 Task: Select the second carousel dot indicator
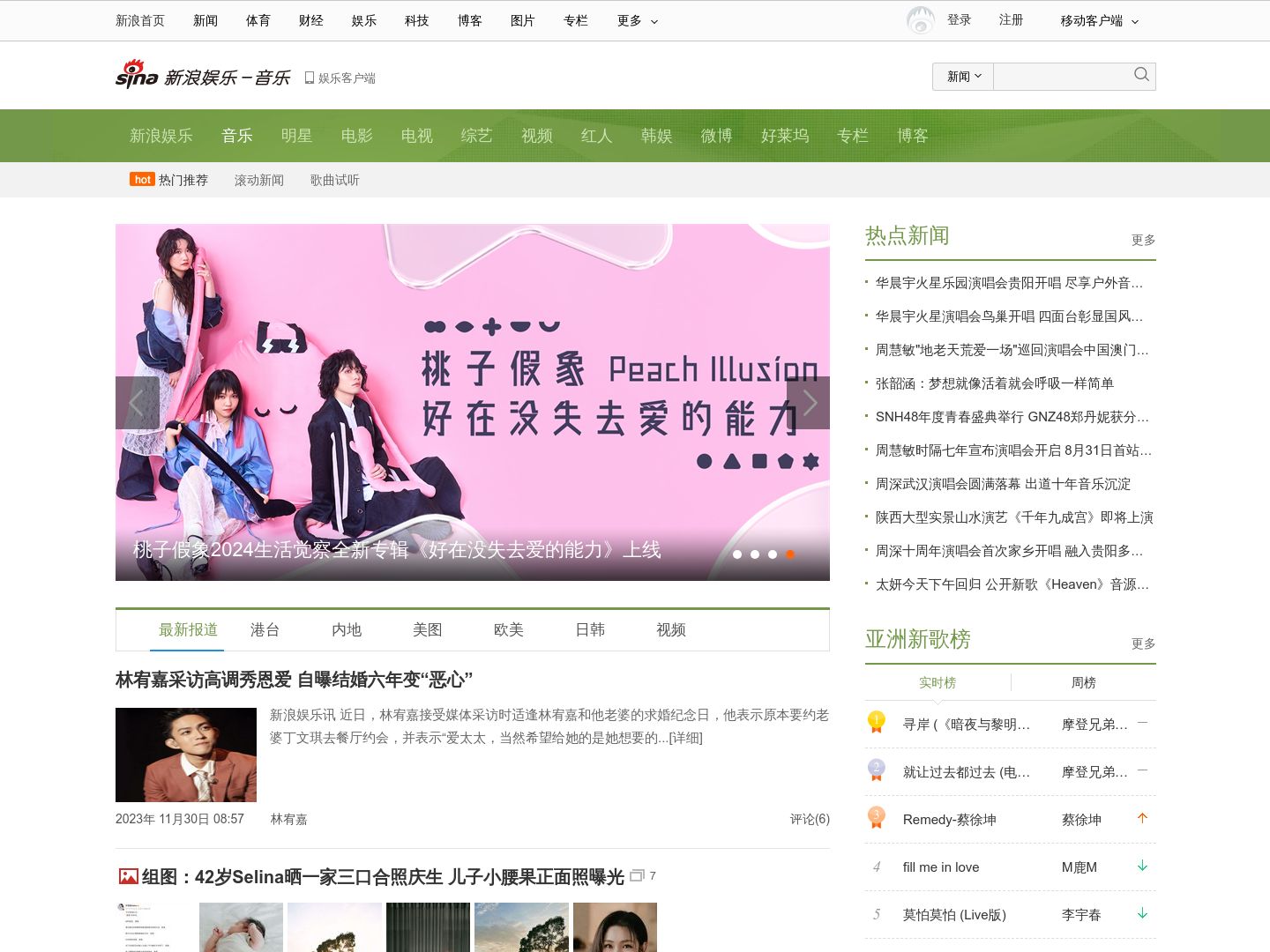tap(755, 554)
